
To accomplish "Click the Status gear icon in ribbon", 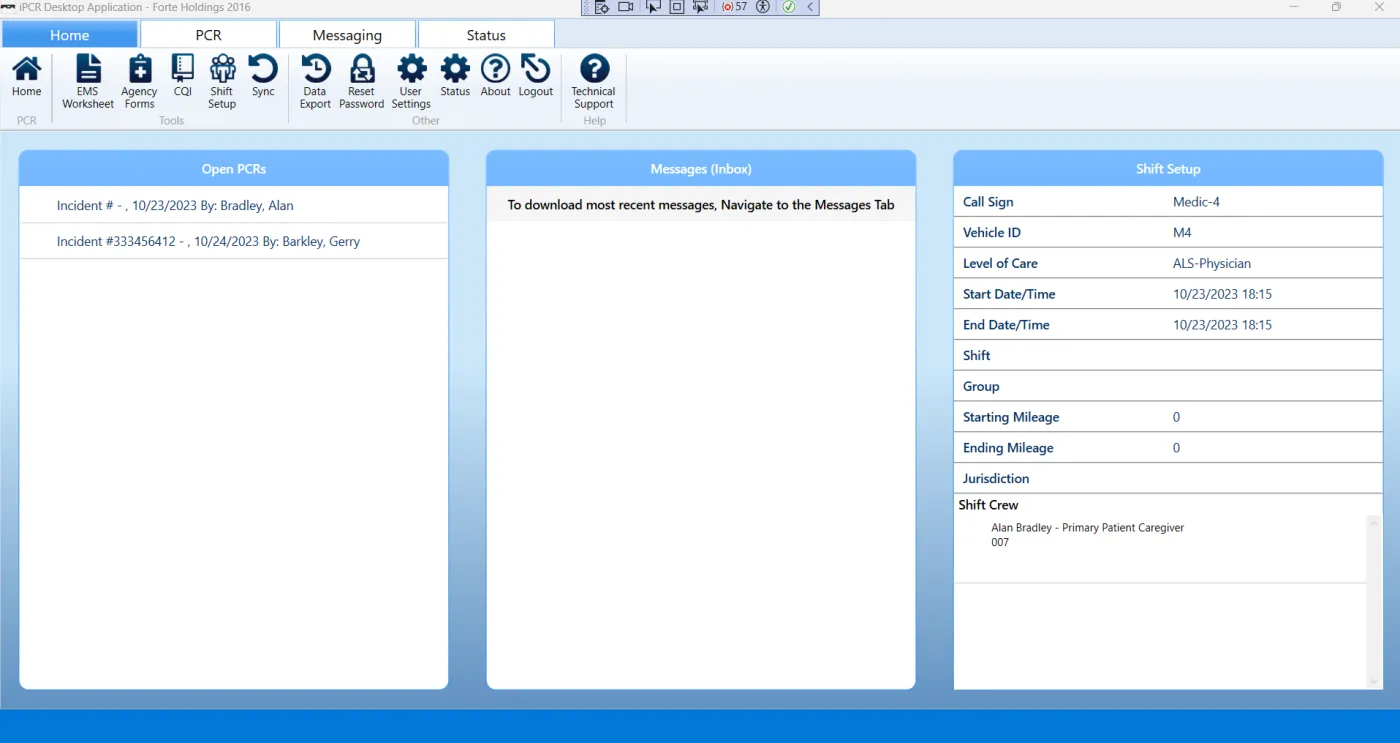I will tap(455, 77).
